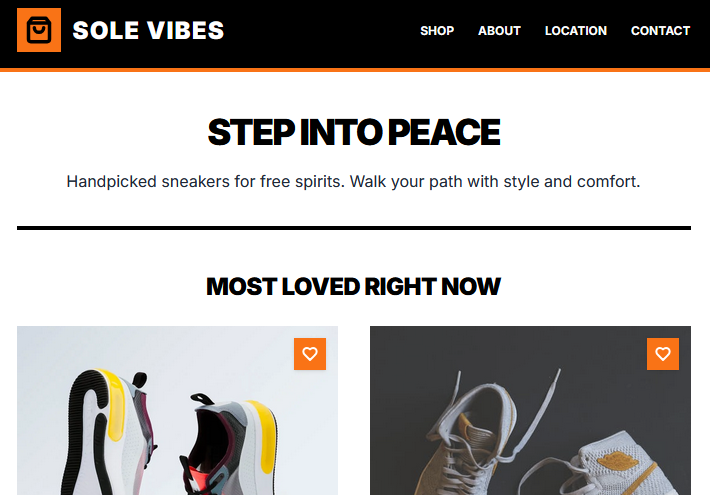This screenshot has width=710, height=495.
Task: Open the SHOP navigation link
Action: coord(437,31)
